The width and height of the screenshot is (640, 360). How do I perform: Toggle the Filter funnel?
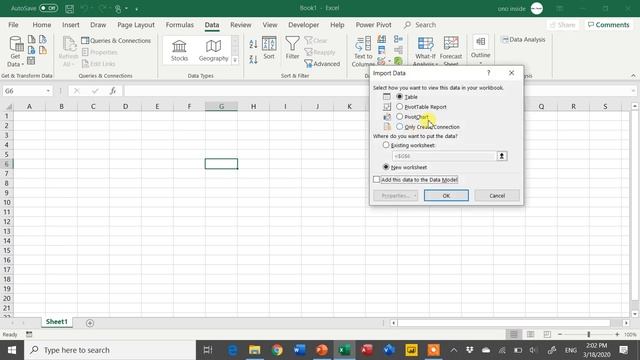coord(292,48)
